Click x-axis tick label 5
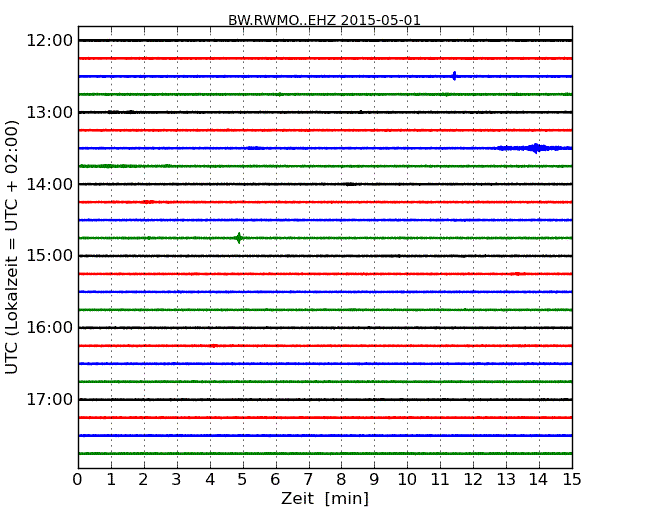Image resolution: width=650 pixels, height=520 pixels. click(x=243, y=480)
